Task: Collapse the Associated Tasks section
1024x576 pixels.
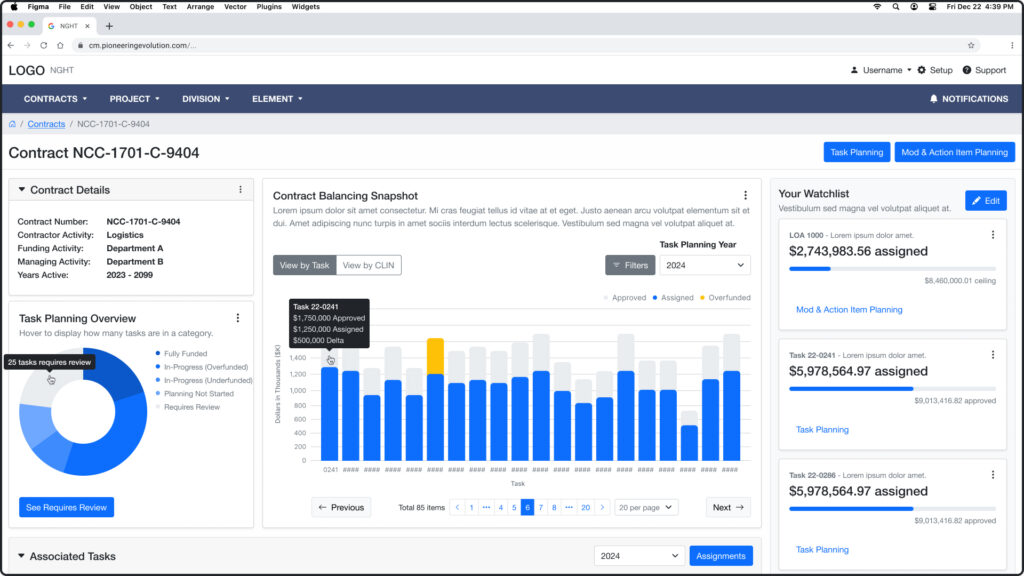Action: click(x=21, y=556)
